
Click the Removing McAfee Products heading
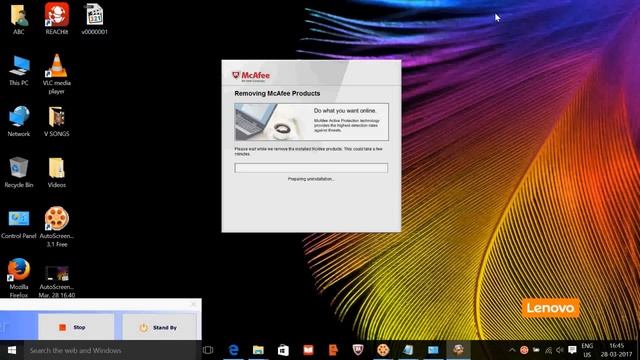tap(277, 93)
